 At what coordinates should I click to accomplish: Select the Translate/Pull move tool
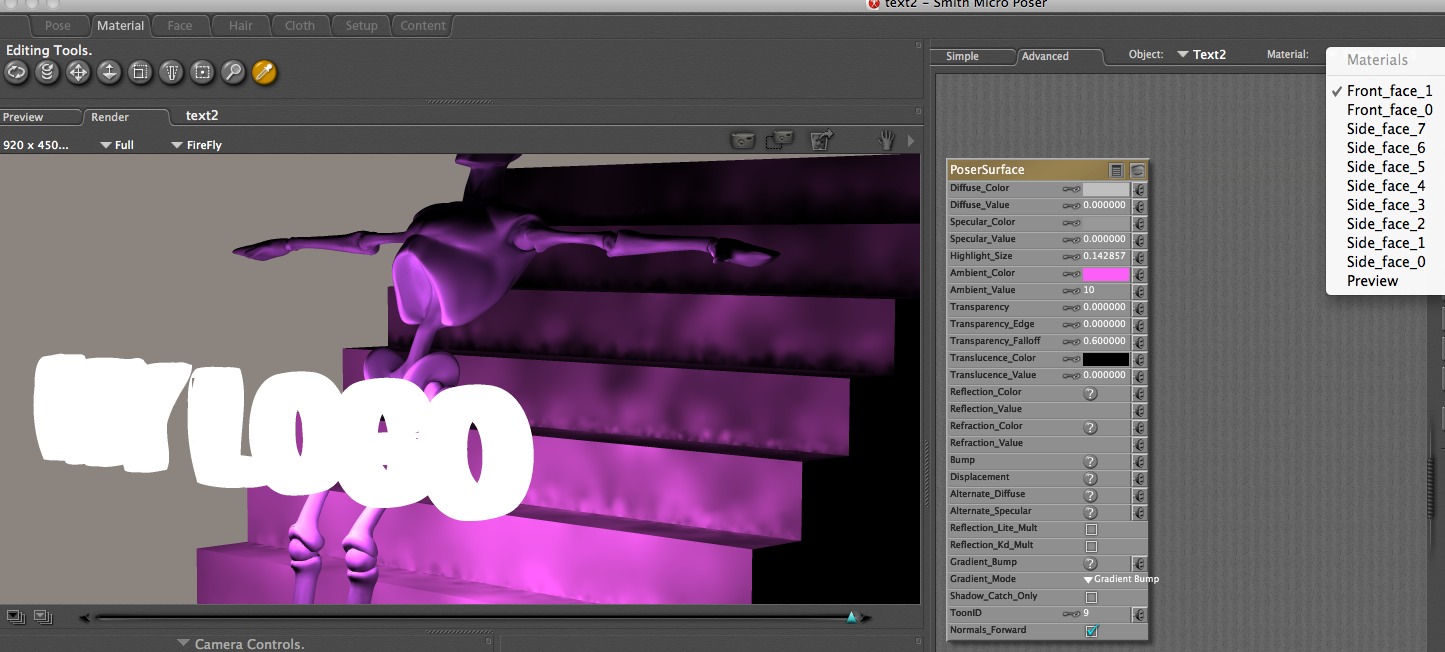click(78, 72)
